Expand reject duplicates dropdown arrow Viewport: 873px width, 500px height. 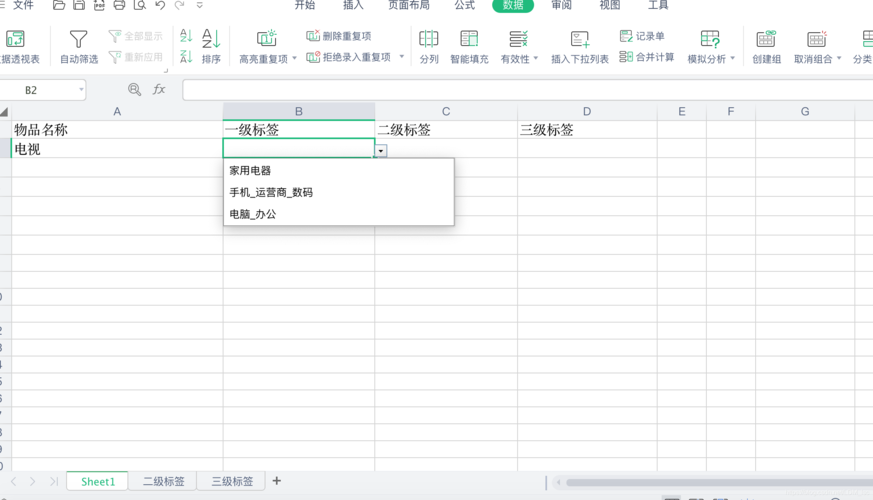pos(401,57)
